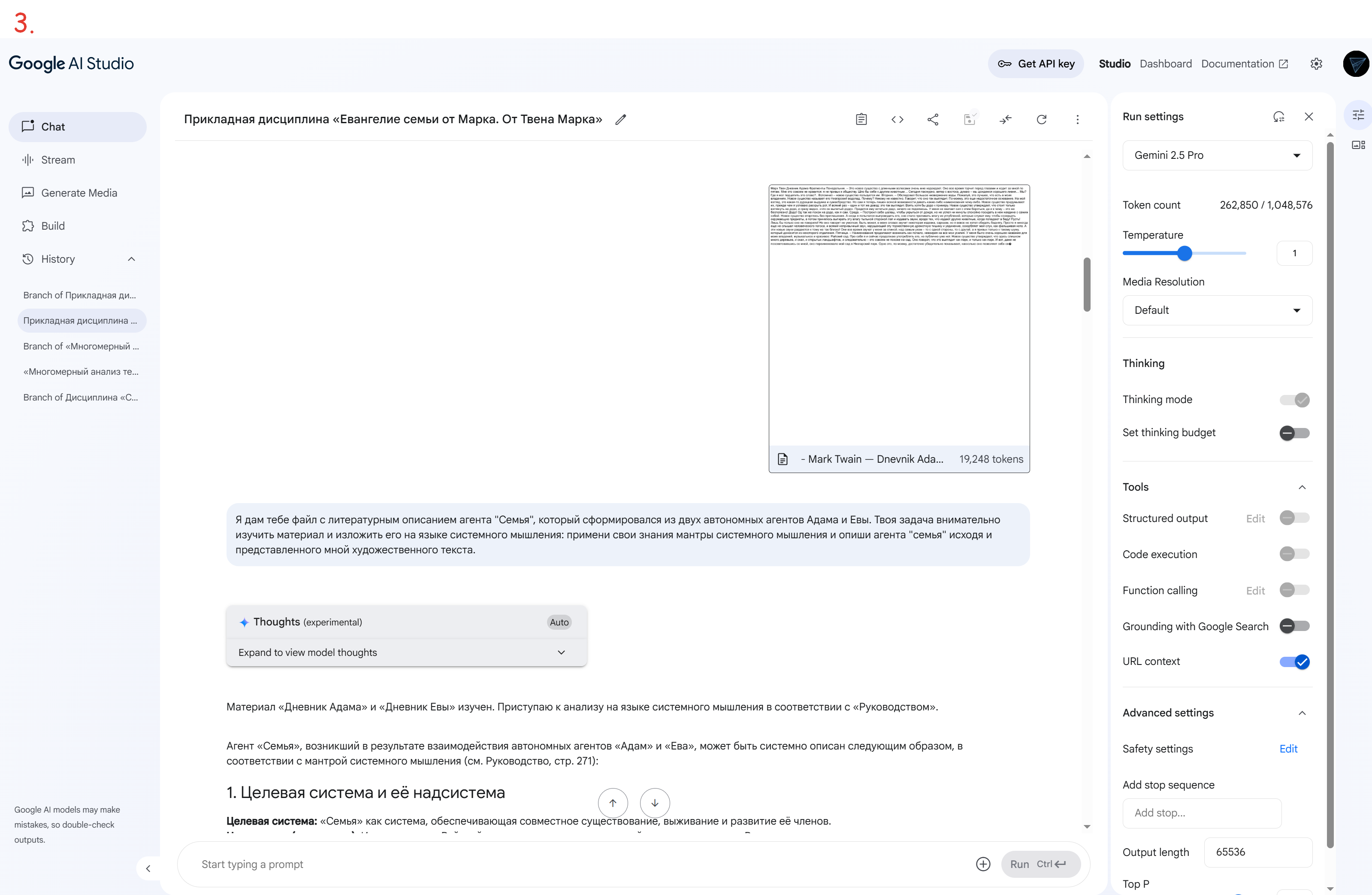Click the Temperature slider handle

[1185, 253]
